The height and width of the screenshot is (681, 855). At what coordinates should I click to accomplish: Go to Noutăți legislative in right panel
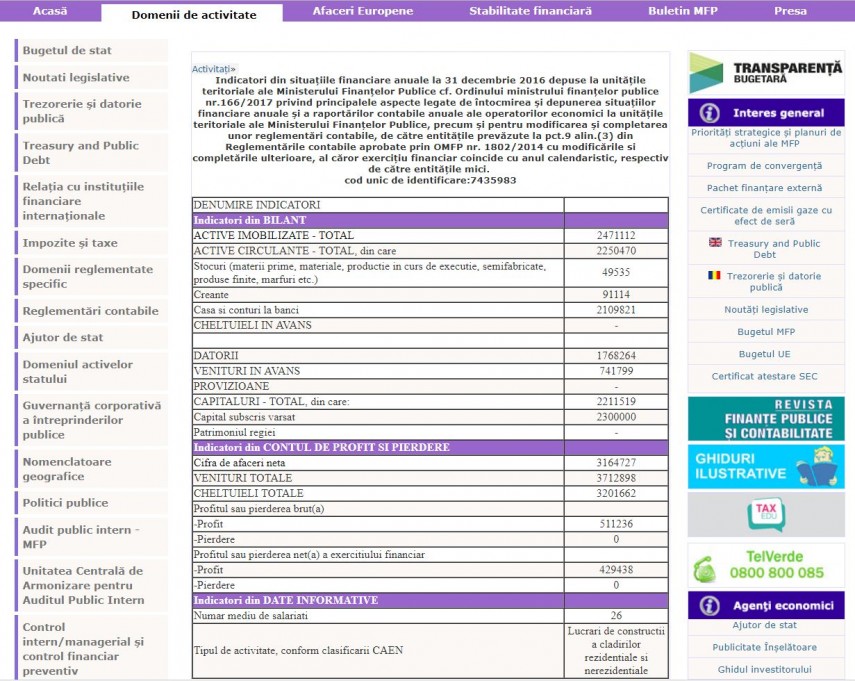click(765, 310)
